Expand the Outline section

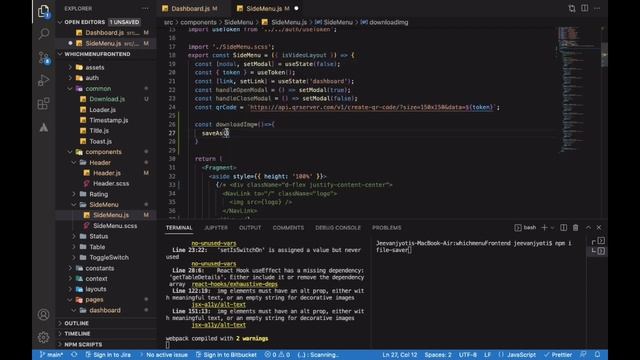pyautogui.click(x=76, y=323)
